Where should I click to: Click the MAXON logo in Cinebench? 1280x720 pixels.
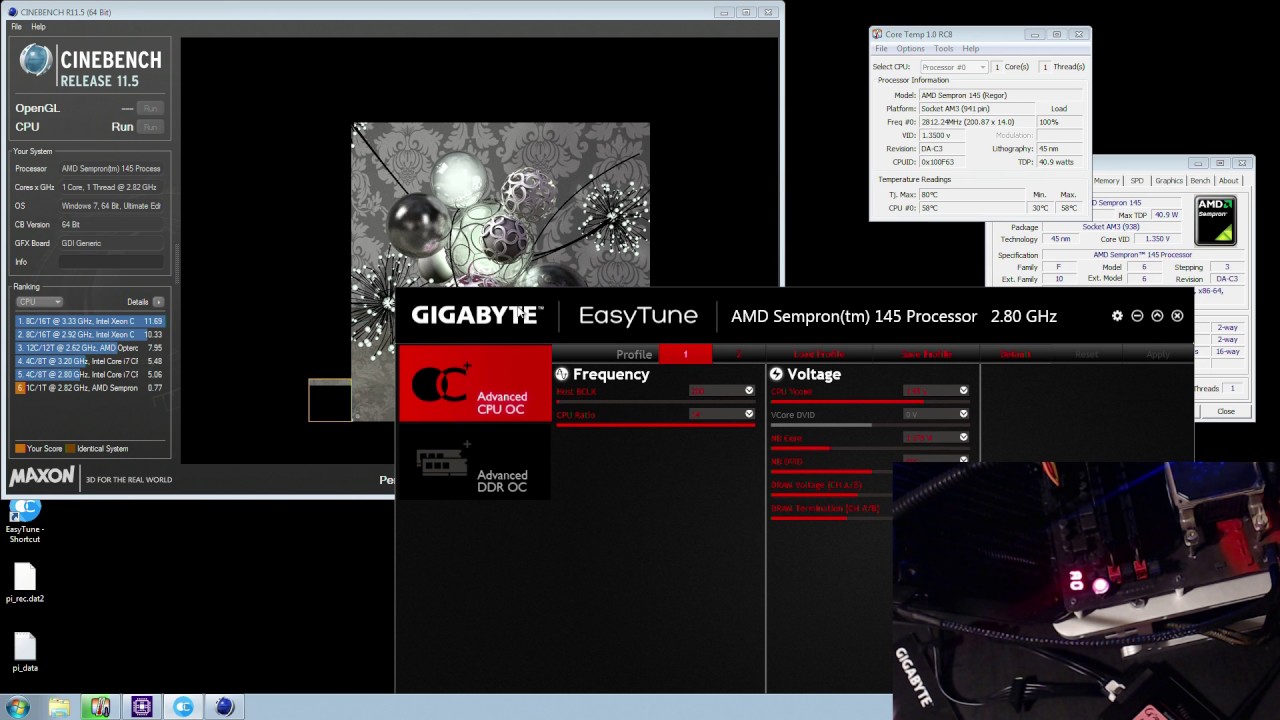(x=41, y=476)
